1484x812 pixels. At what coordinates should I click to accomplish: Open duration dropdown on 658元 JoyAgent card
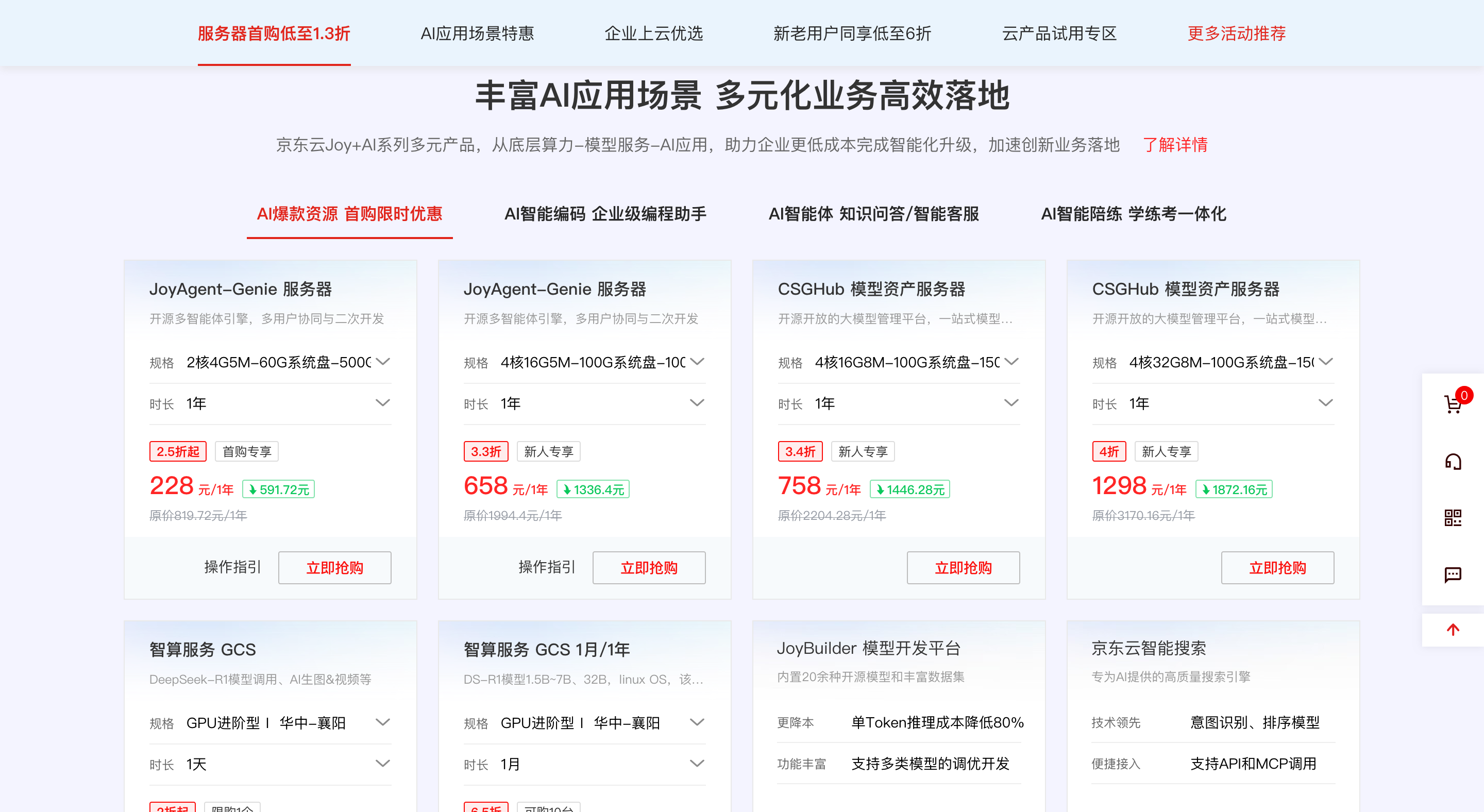pos(697,403)
